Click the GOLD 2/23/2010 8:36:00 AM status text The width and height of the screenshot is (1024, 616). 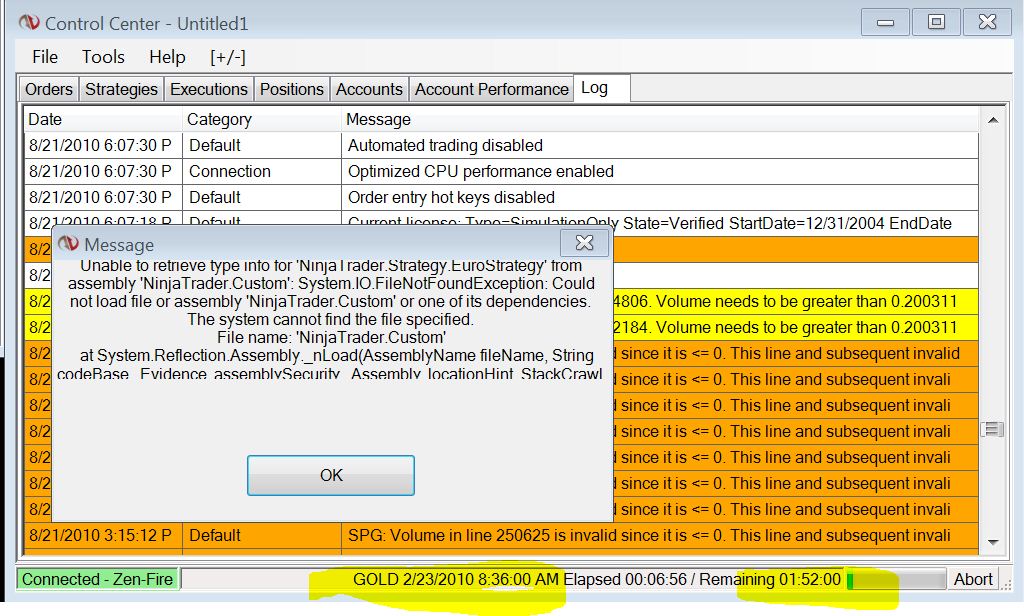coord(456,579)
